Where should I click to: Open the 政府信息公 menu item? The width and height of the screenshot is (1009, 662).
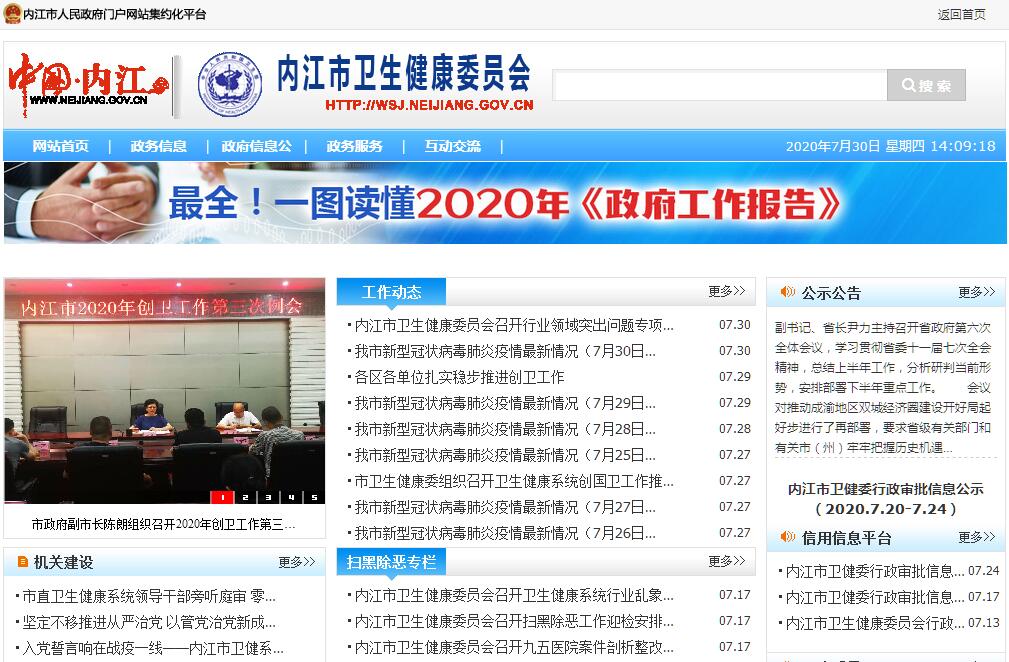pos(257,146)
